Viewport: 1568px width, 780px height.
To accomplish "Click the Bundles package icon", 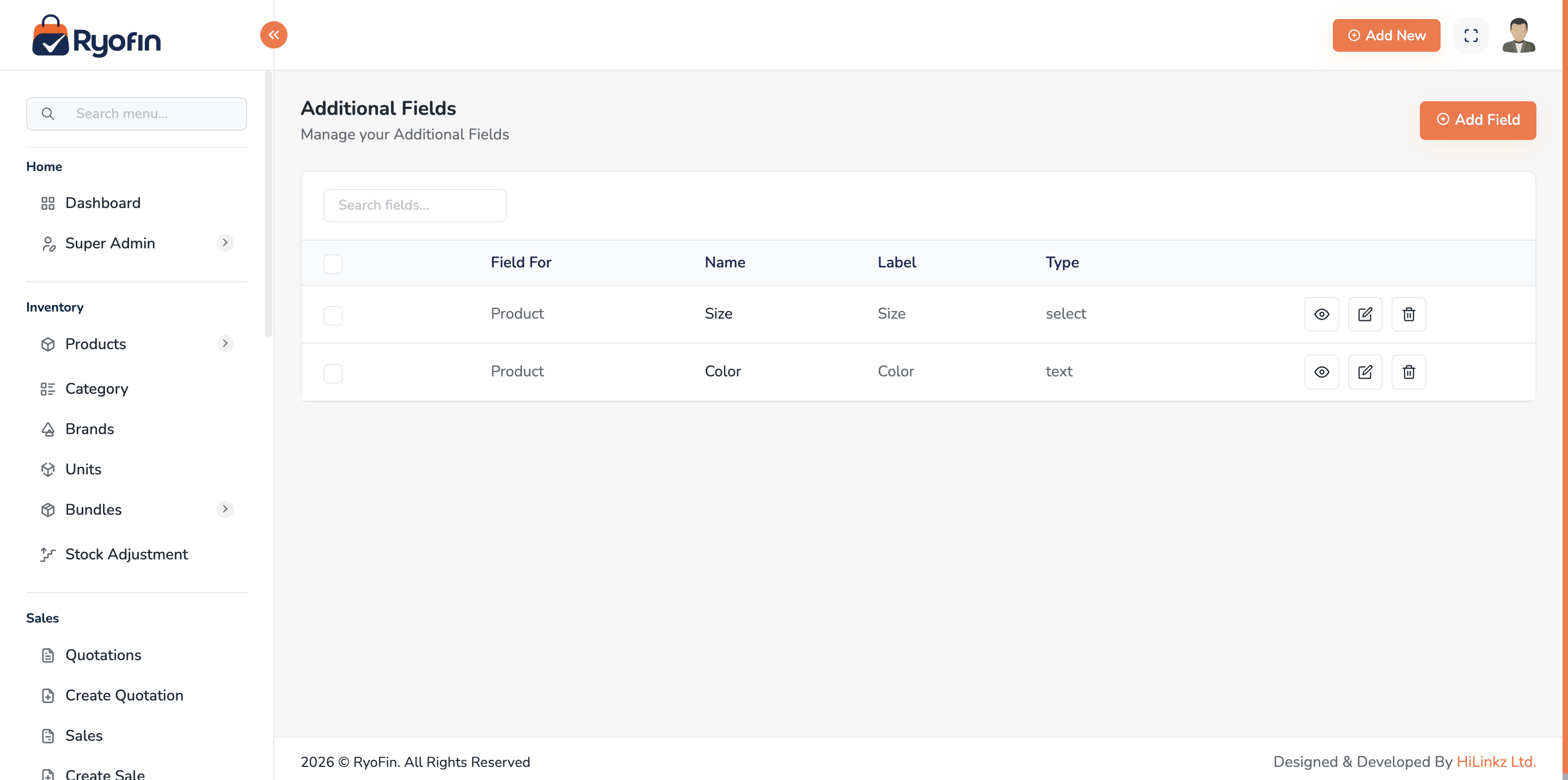I will [48, 510].
